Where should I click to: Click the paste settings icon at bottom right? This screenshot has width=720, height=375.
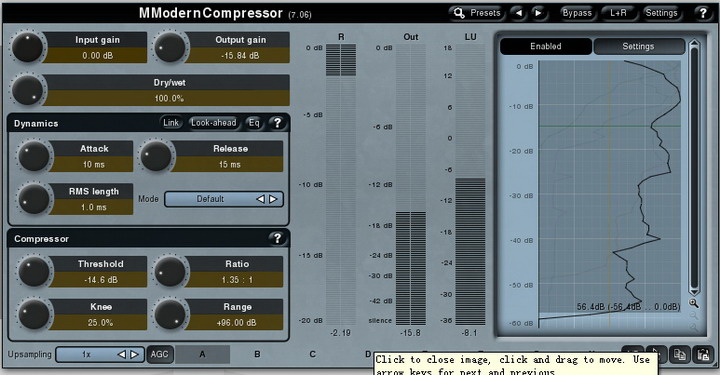703,354
